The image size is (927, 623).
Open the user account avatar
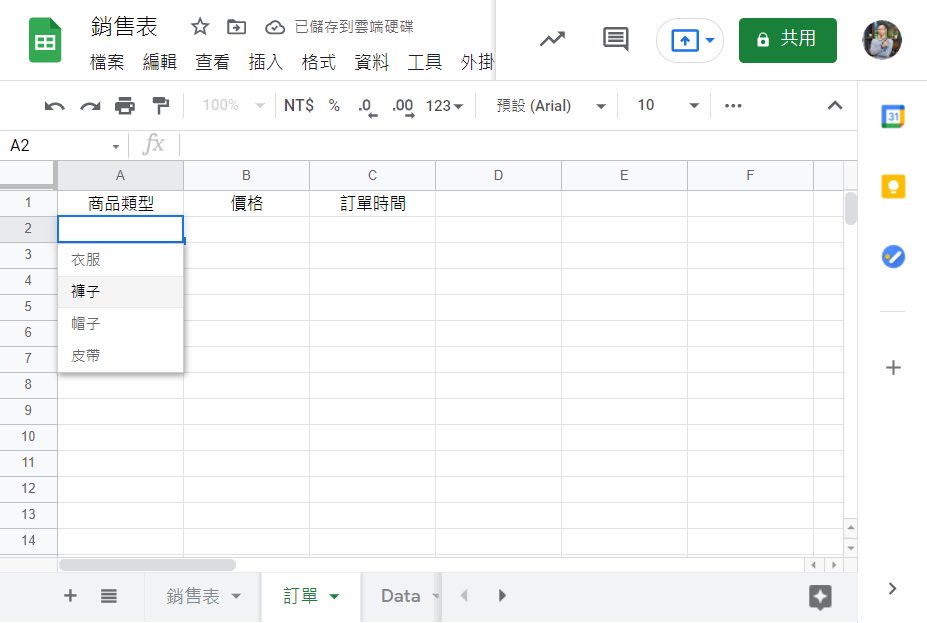pyautogui.click(x=881, y=40)
